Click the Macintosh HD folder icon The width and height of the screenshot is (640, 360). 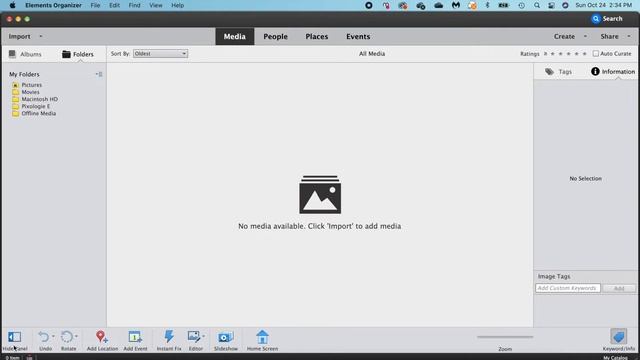(x=16, y=99)
